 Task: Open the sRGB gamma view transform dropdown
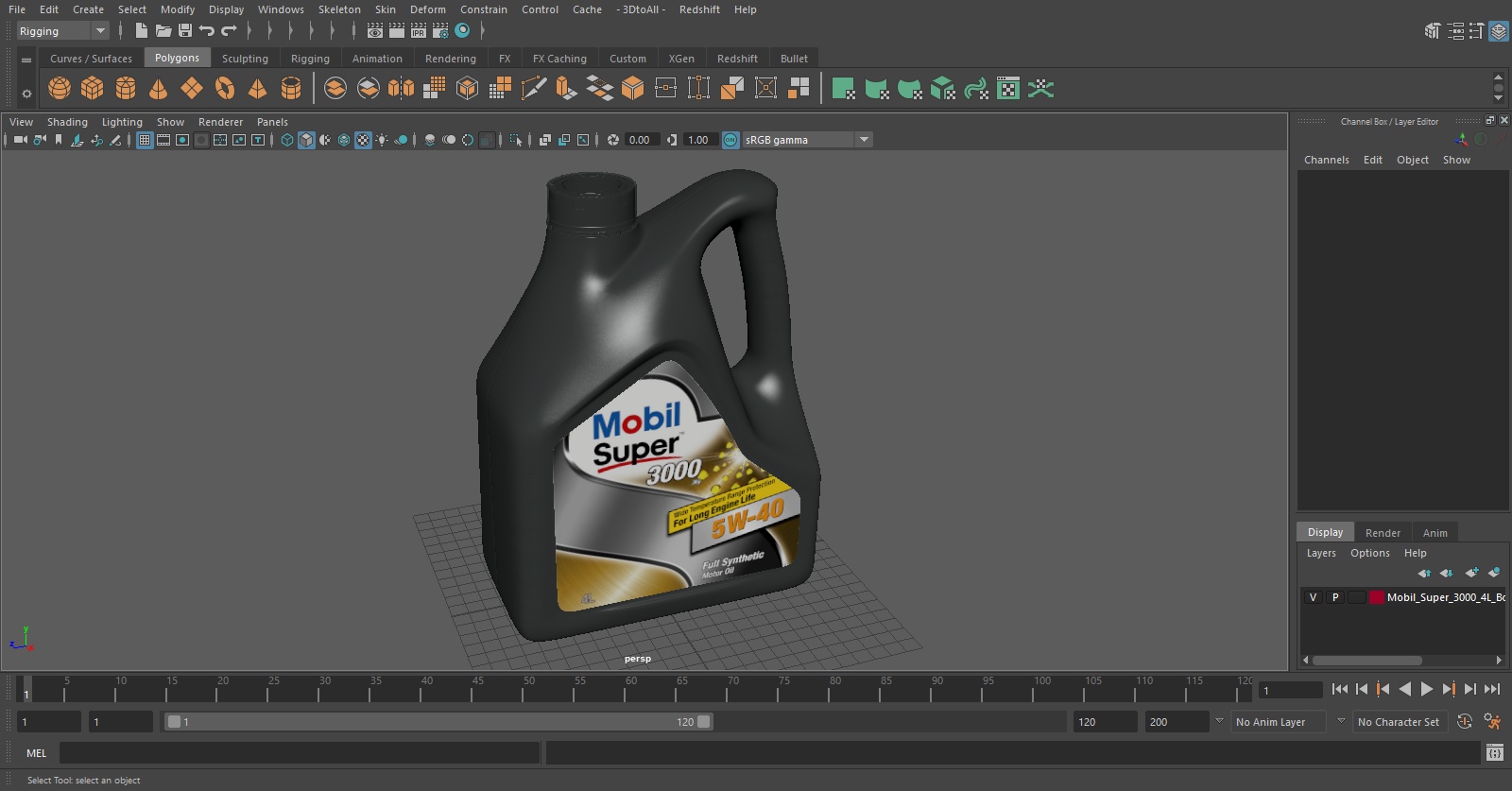click(x=807, y=140)
